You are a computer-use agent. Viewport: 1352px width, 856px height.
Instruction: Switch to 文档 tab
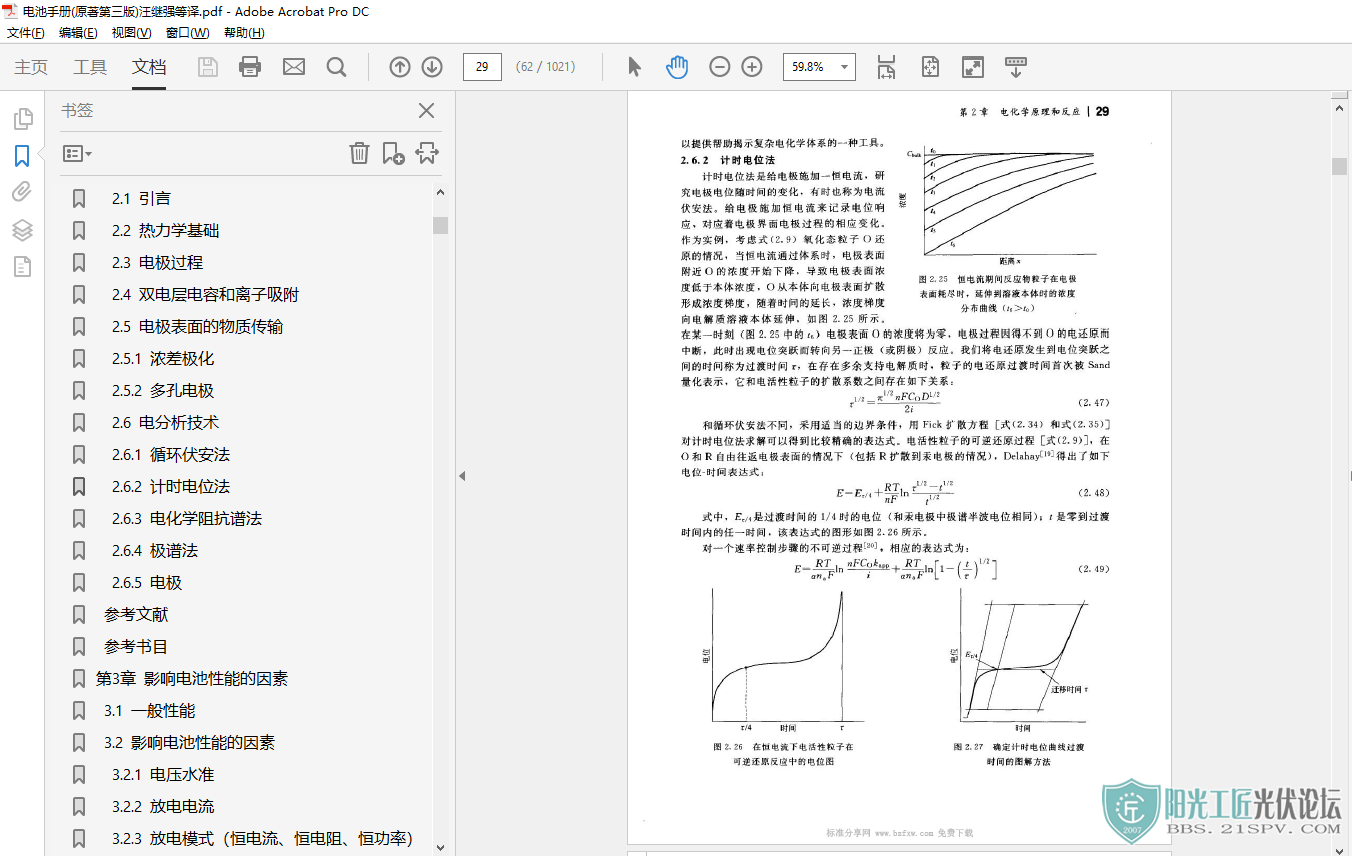[149, 67]
